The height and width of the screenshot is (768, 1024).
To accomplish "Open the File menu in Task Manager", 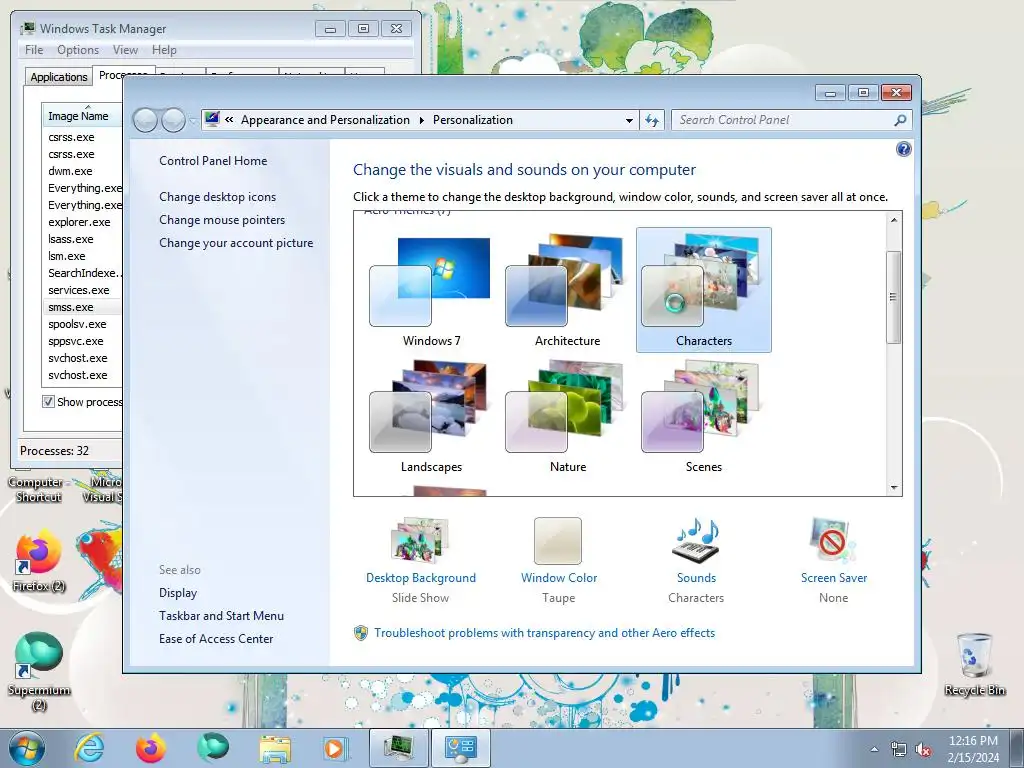I will tap(34, 50).
